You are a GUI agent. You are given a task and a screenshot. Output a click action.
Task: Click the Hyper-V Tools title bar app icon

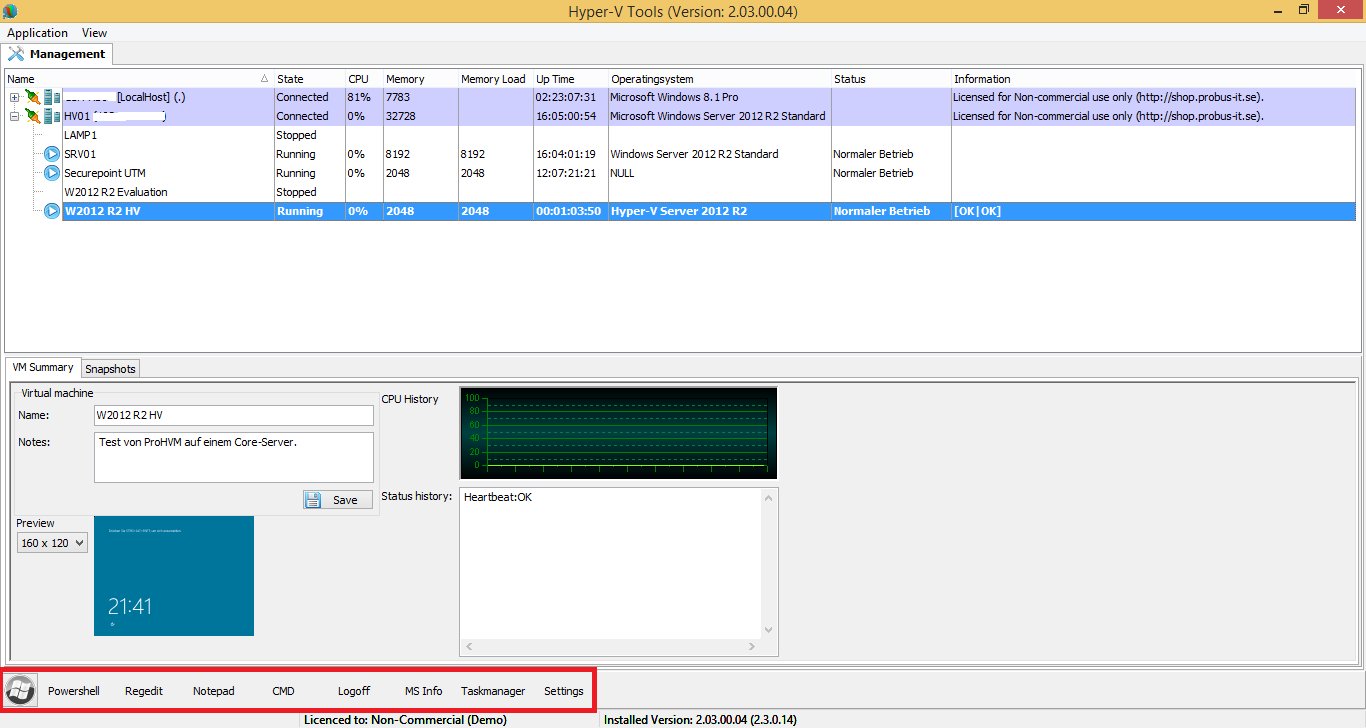(10, 11)
